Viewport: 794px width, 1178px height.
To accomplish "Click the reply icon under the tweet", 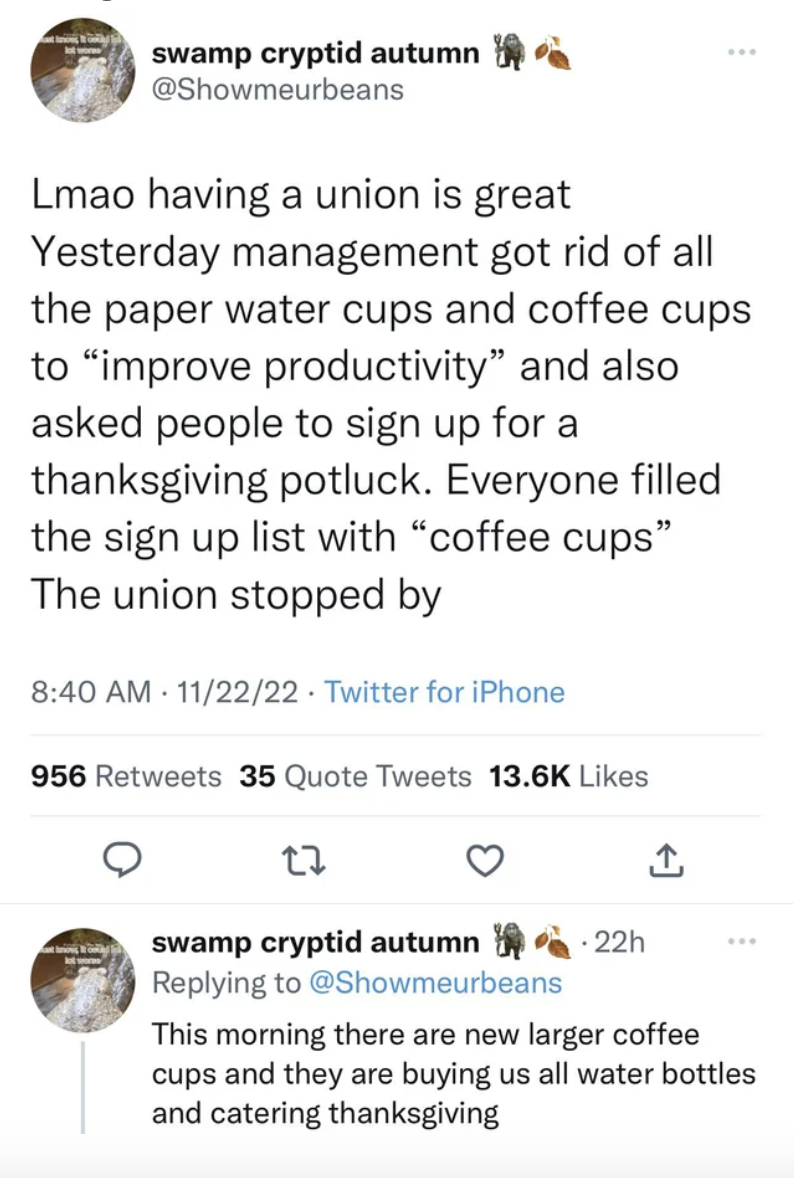I will pyautogui.click(x=123, y=859).
